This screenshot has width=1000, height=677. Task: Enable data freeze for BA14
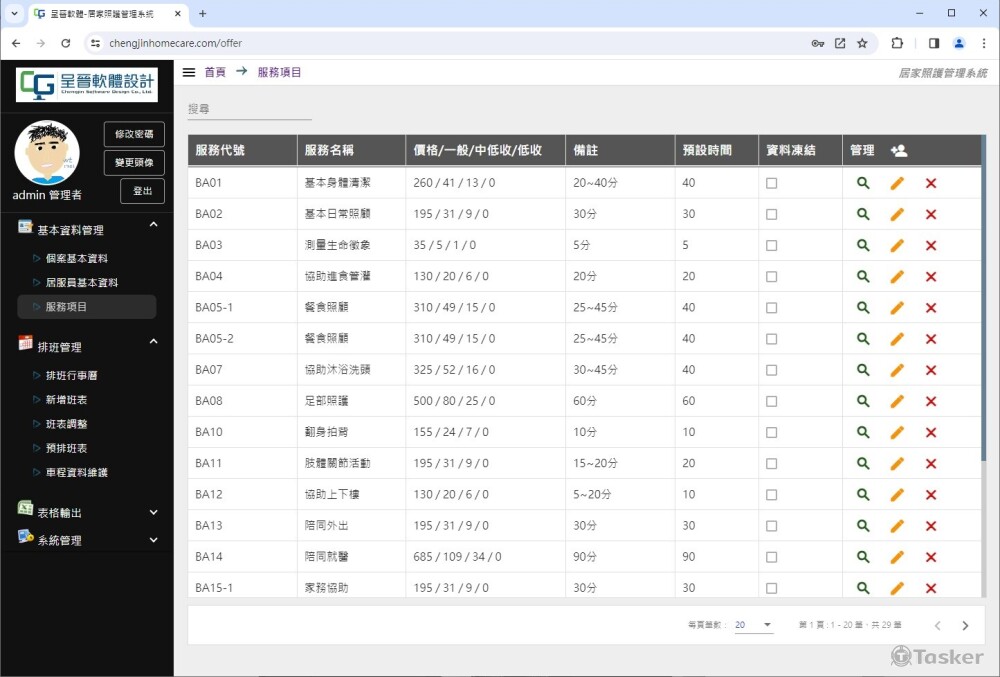point(771,557)
